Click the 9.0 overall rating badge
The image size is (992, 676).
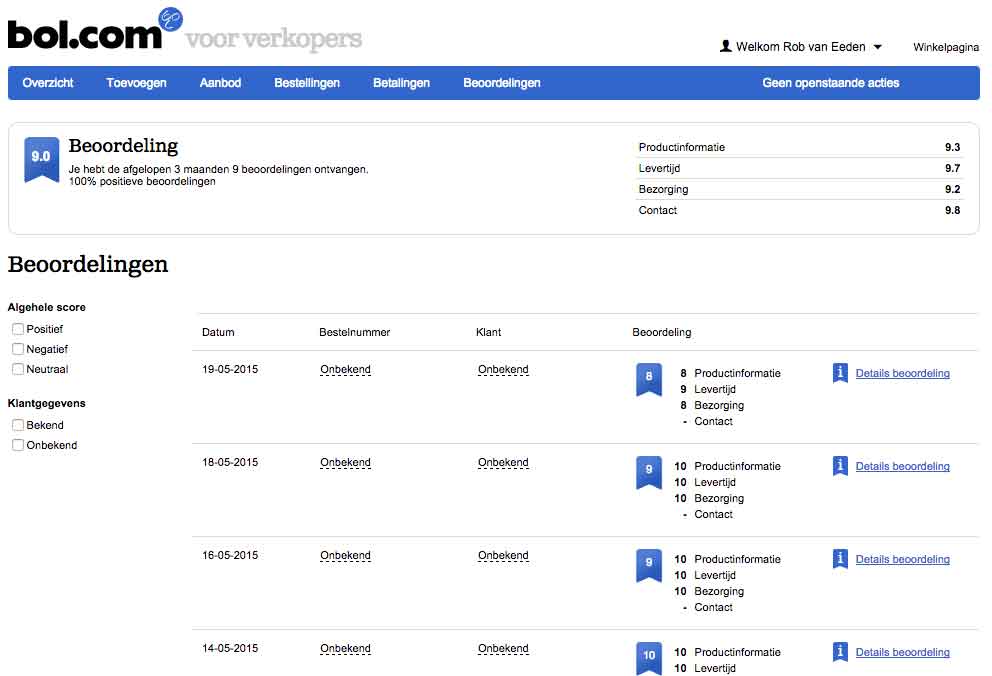coord(41,158)
